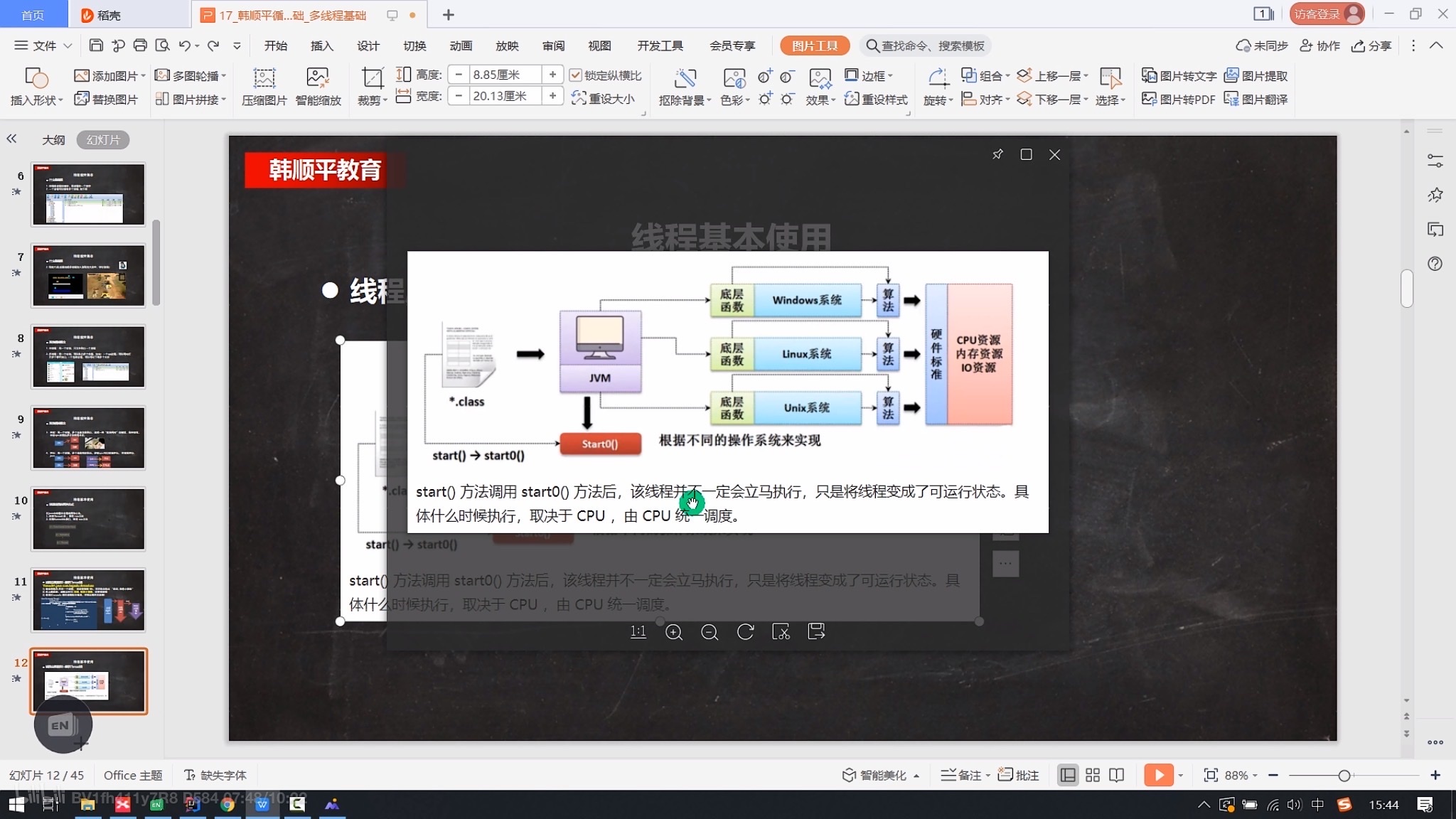Pin the image preview window
The width and height of the screenshot is (1456, 819).
point(997,154)
